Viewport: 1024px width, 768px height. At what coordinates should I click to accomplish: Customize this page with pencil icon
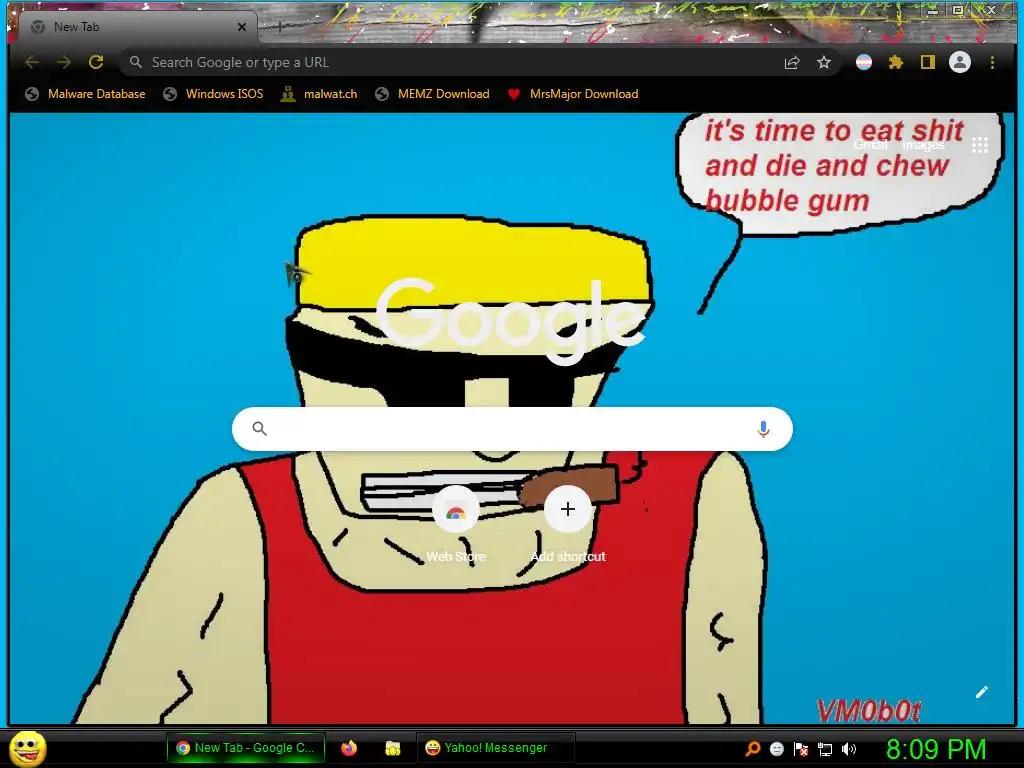[982, 692]
